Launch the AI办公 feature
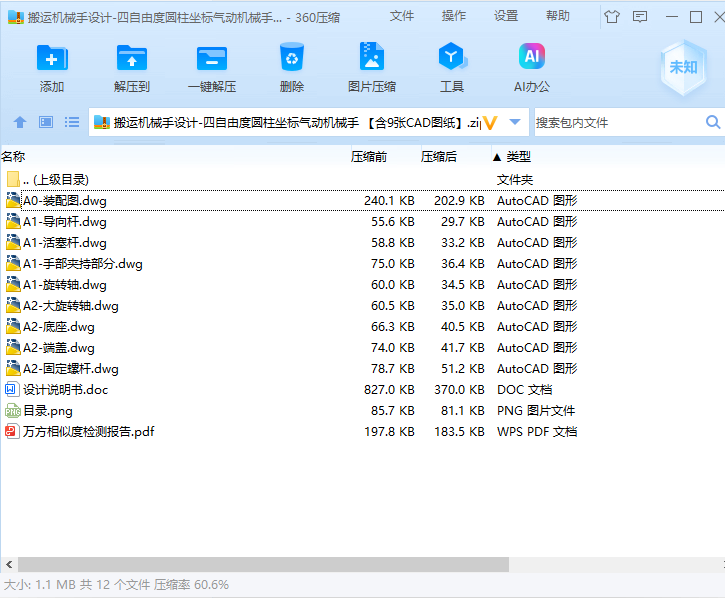This screenshot has width=725, height=598. pyautogui.click(x=532, y=56)
